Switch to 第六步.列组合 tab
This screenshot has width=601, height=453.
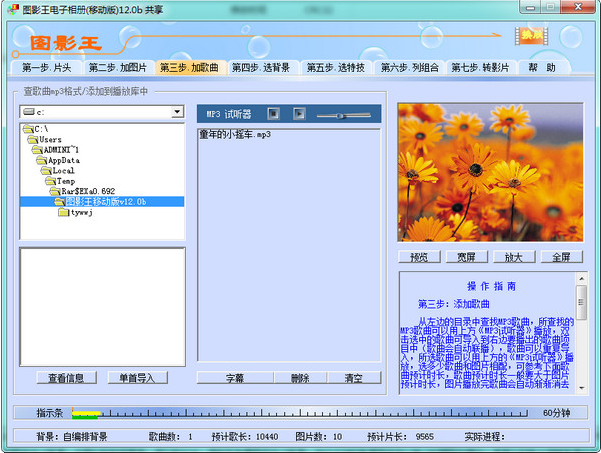[x=409, y=67]
